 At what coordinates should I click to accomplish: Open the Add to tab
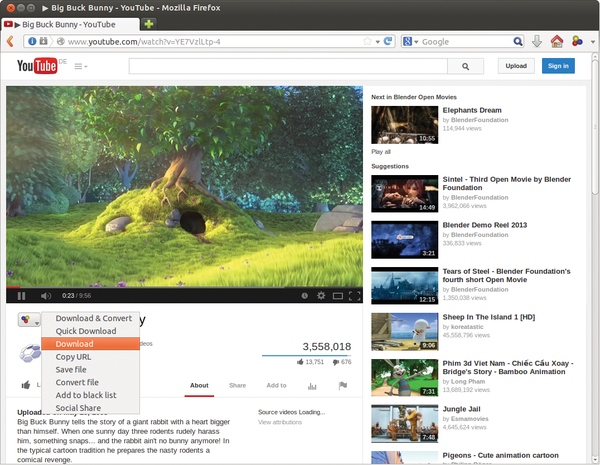(276, 385)
